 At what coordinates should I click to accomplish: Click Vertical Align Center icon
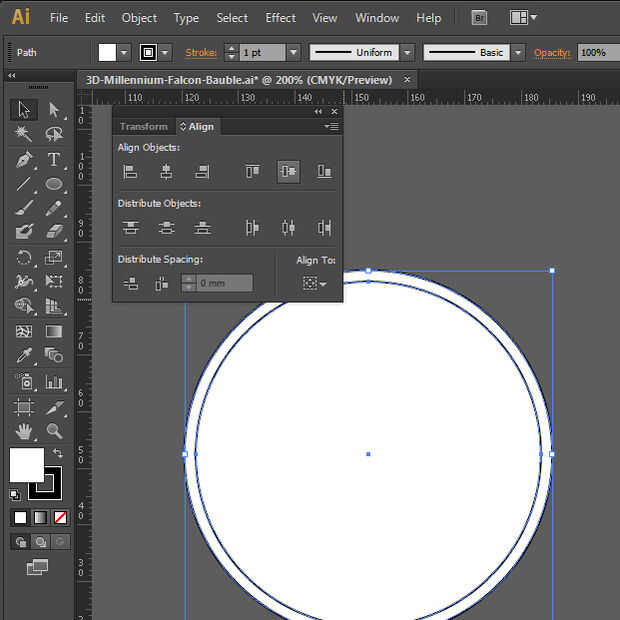click(x=288, y=172)
